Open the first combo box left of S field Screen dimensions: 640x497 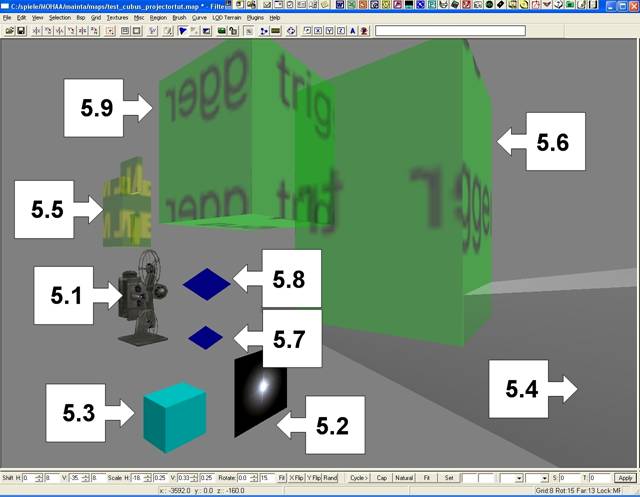coord(512,478)
